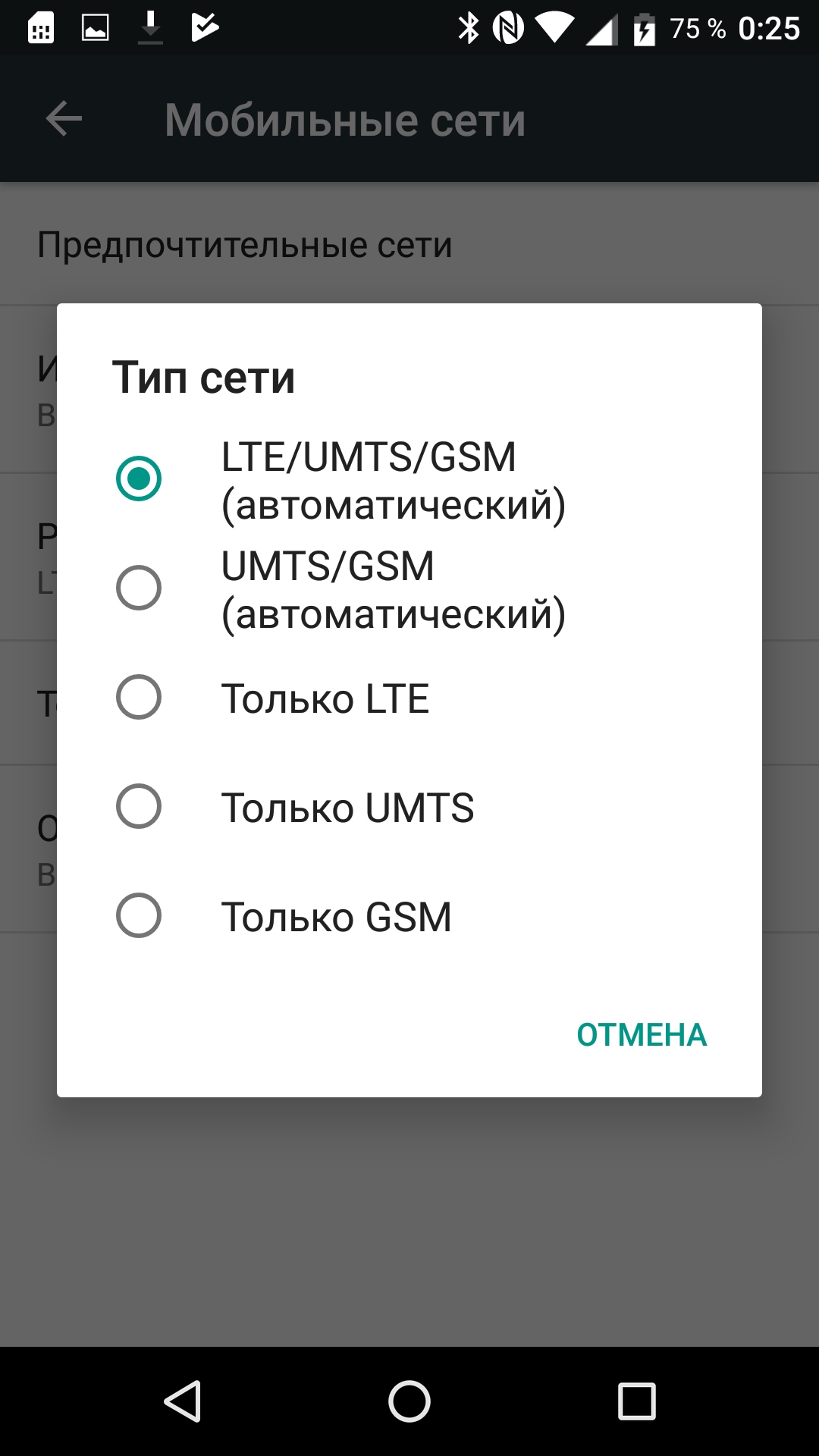
Task: Tap the Bluetooth status icon
Action: point(469,29)
